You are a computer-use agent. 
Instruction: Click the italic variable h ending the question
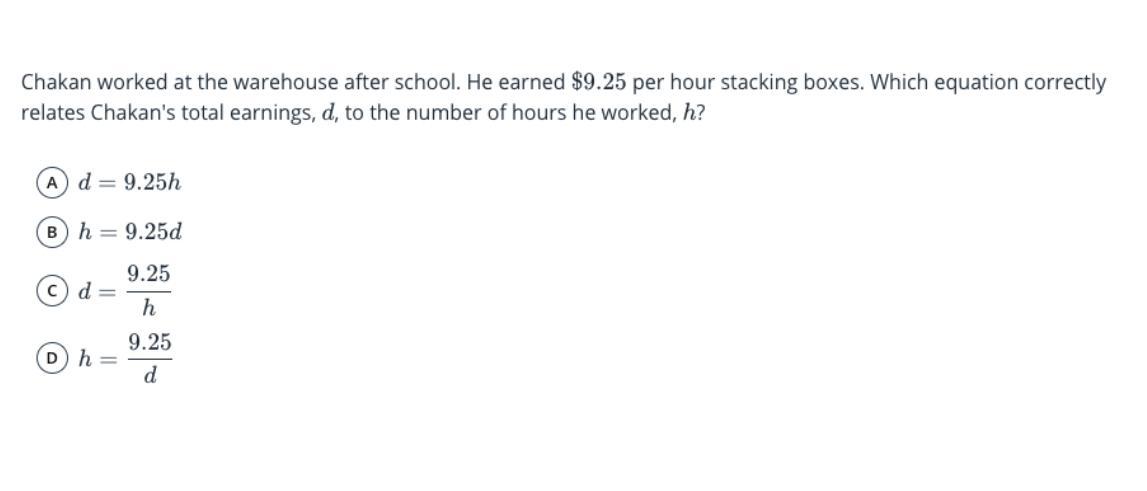[688, 114]
